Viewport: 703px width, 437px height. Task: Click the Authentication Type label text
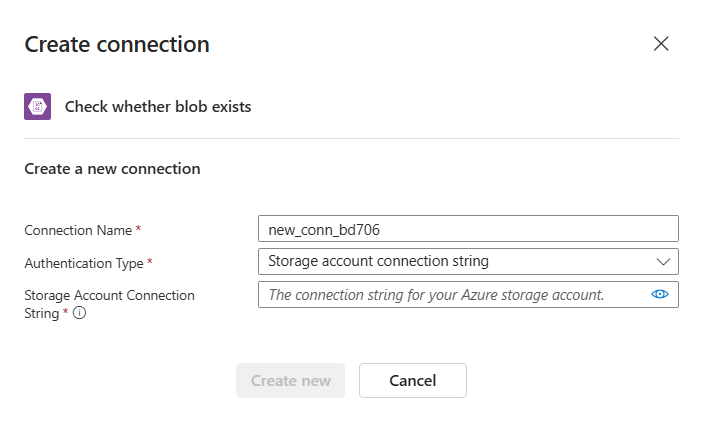(84, 263)
